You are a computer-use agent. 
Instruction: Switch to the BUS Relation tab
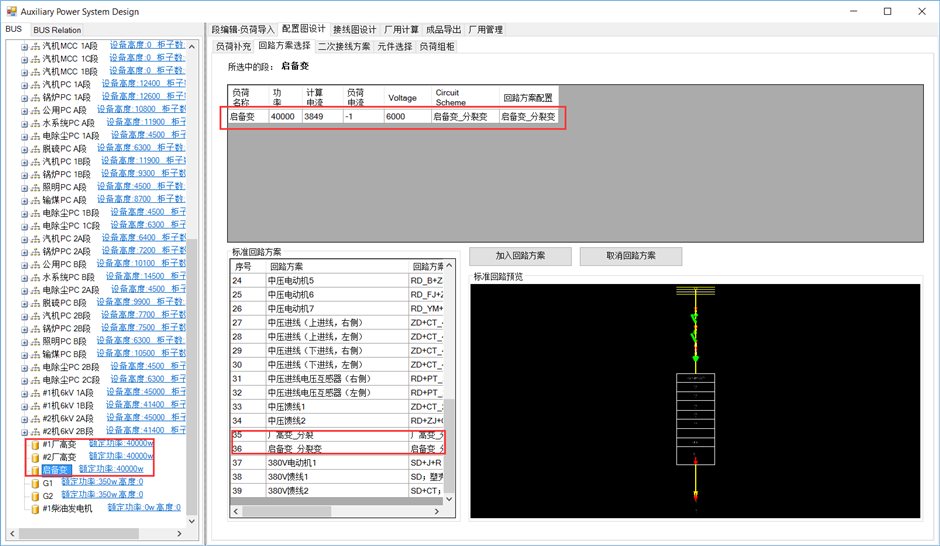point(57,30)
